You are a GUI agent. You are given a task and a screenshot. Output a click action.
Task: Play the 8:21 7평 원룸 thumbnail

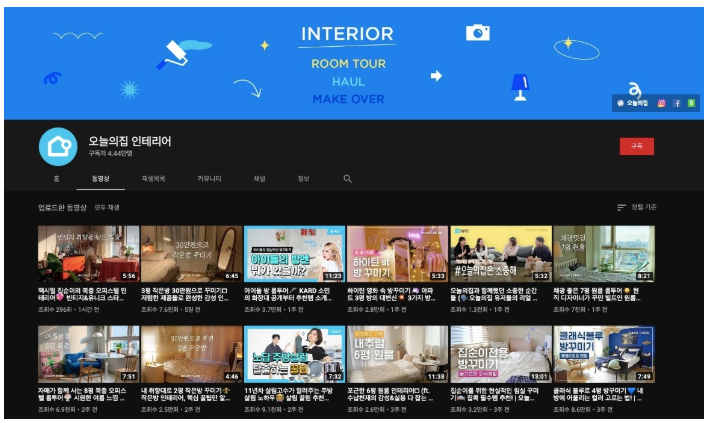604,254
